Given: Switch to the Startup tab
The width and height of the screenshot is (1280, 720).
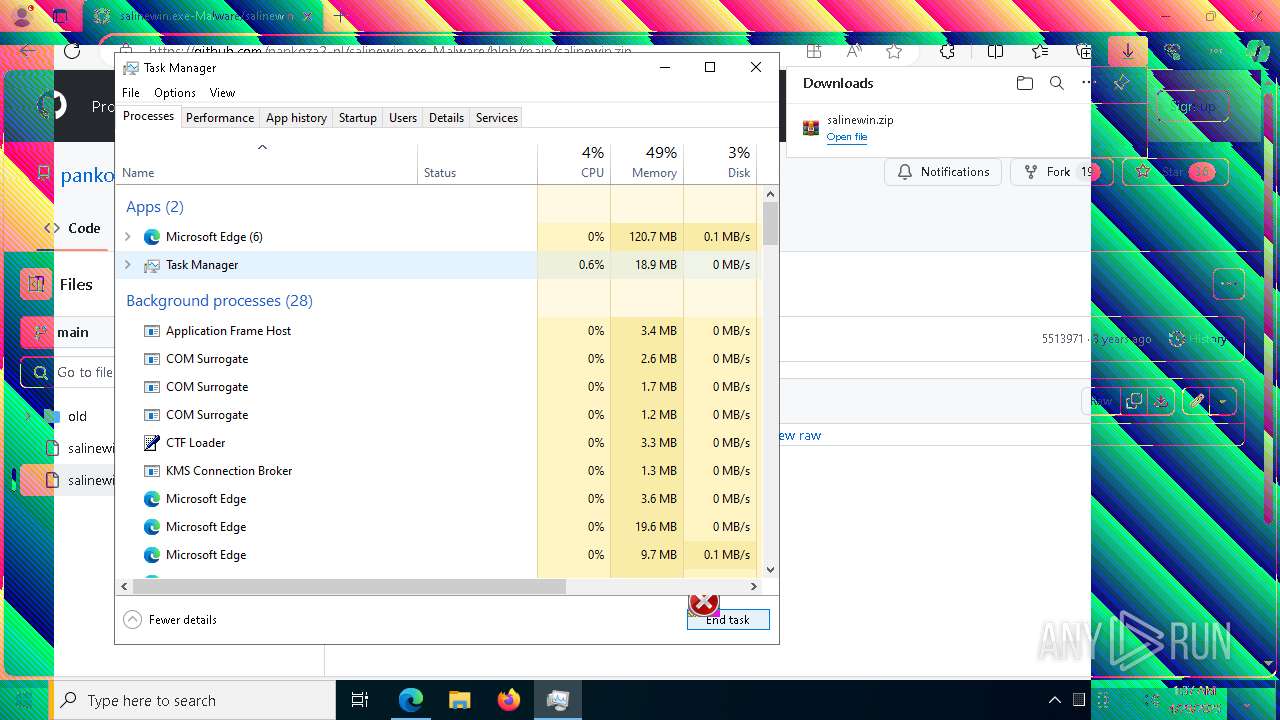Looking at the screenshot, I should pyautogui.click(x=357, y=117).
